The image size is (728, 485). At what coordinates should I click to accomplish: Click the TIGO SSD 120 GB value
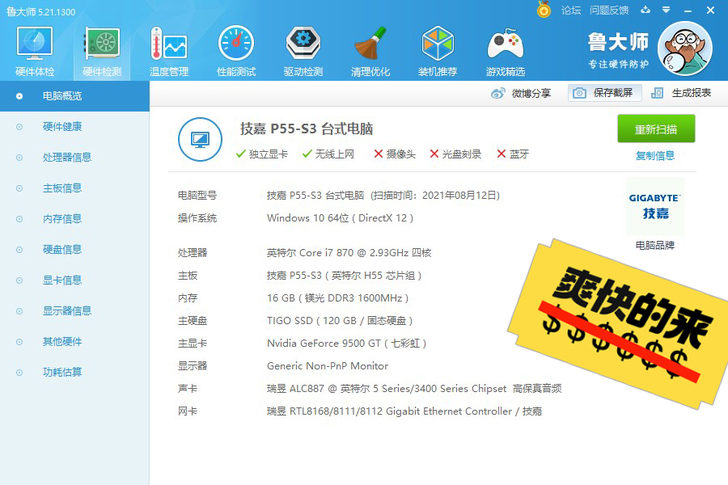(x=339, y=321)
